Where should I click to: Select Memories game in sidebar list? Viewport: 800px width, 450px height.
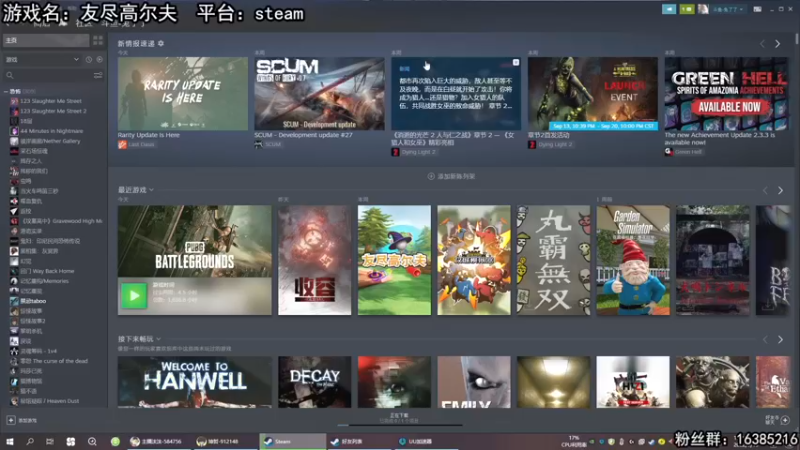44,281
